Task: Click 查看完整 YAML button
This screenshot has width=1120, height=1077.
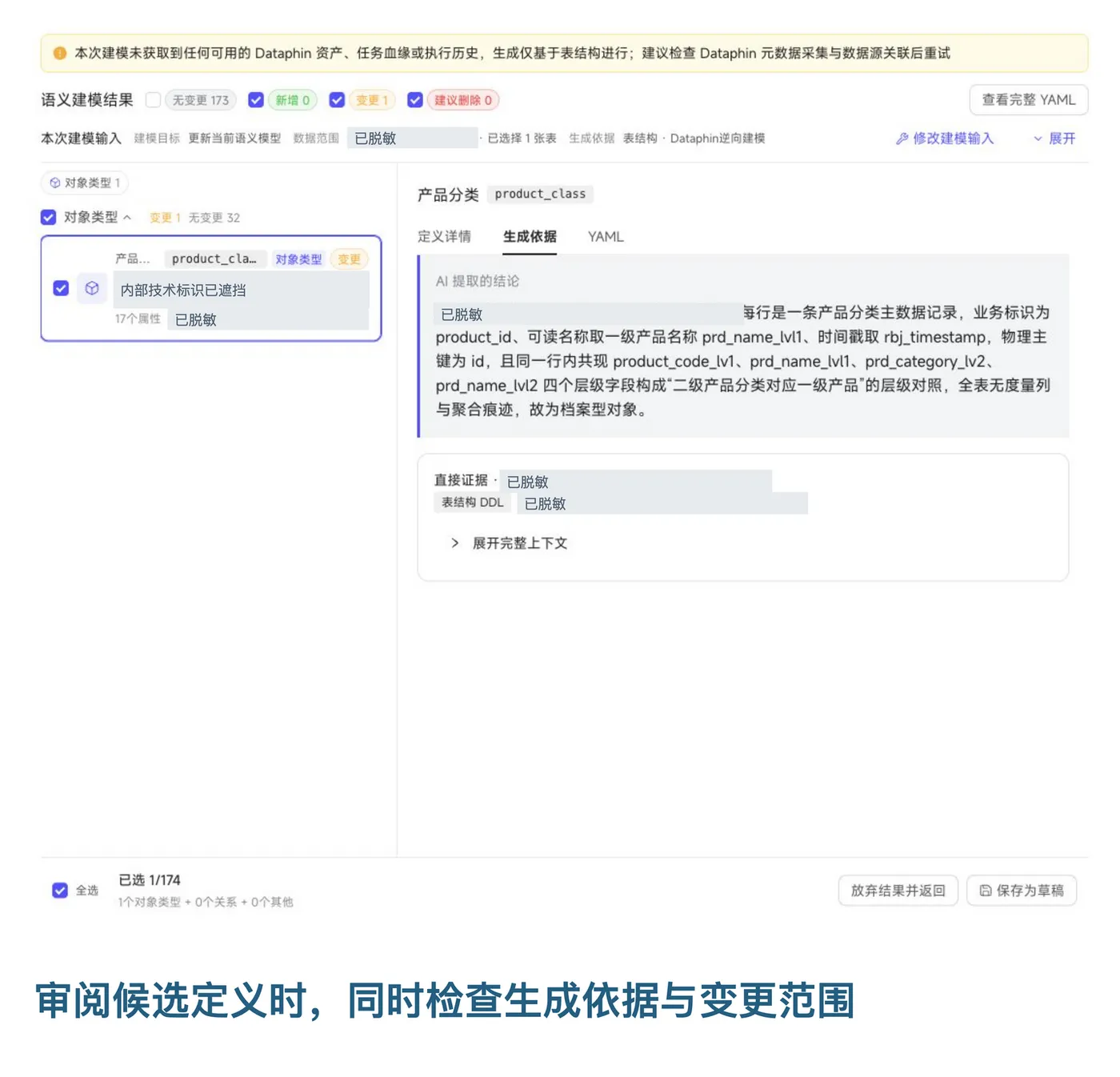Action: tap(1029, 100)
